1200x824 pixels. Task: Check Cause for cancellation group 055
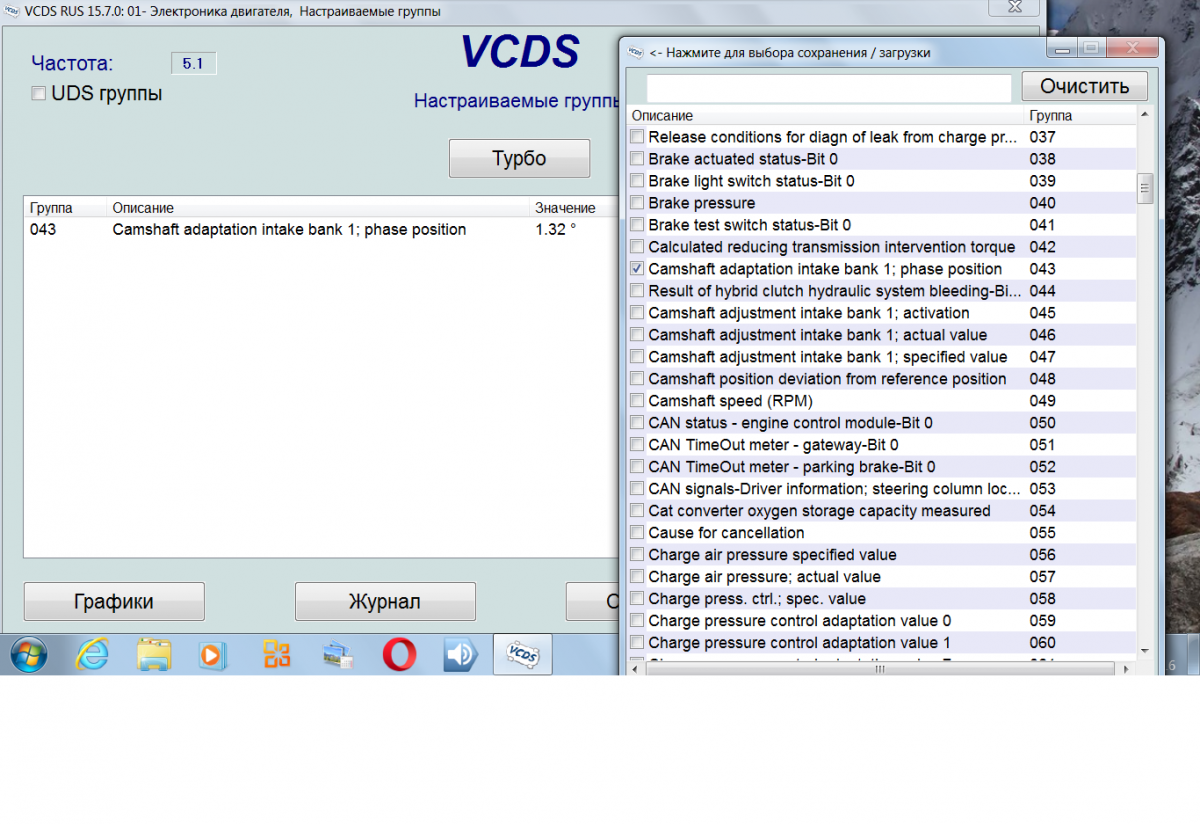pos(637,533)
